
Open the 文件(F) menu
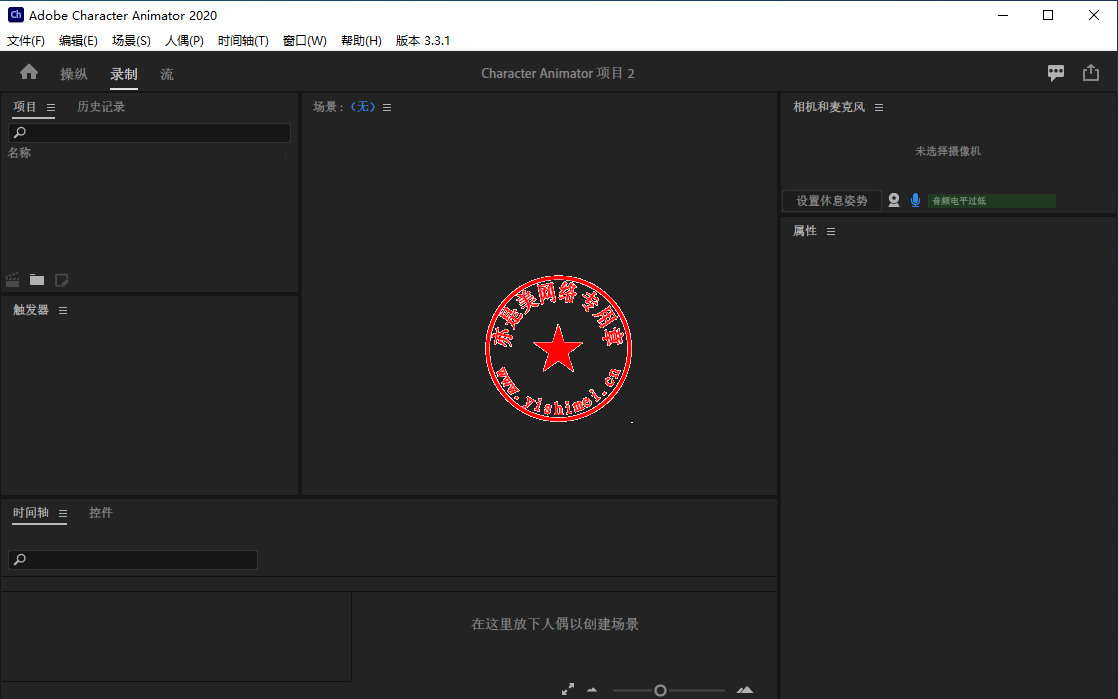coord(26,41)
